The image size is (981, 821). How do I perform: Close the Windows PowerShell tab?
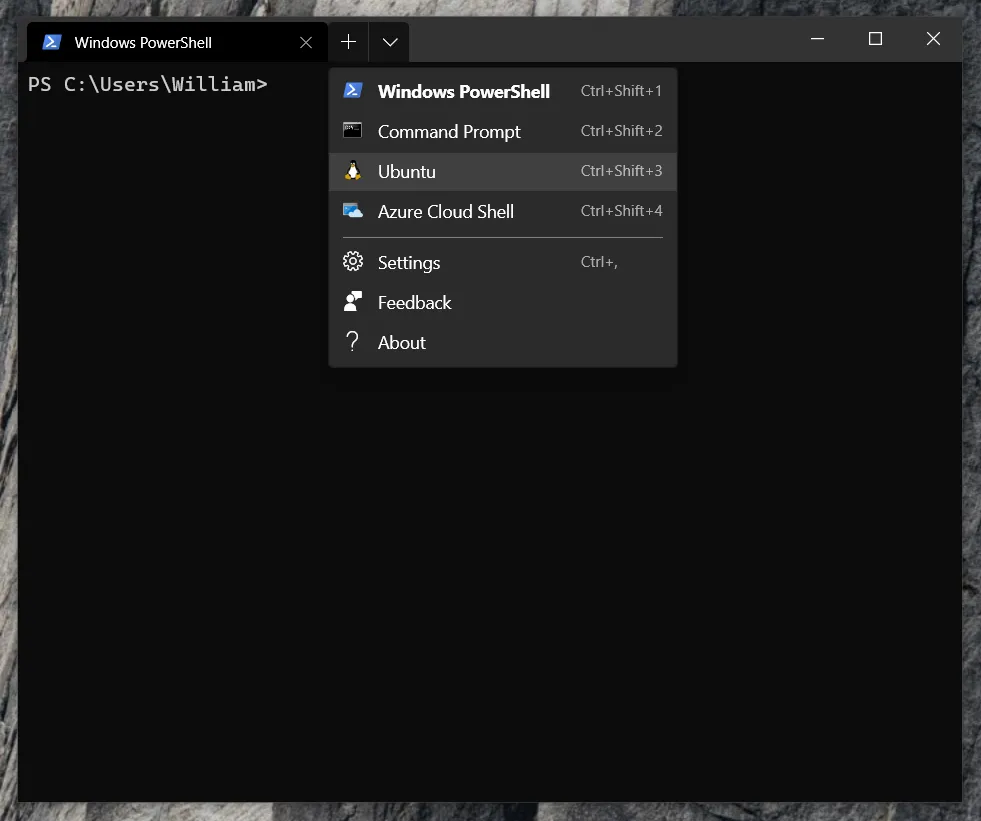point(305,42)
